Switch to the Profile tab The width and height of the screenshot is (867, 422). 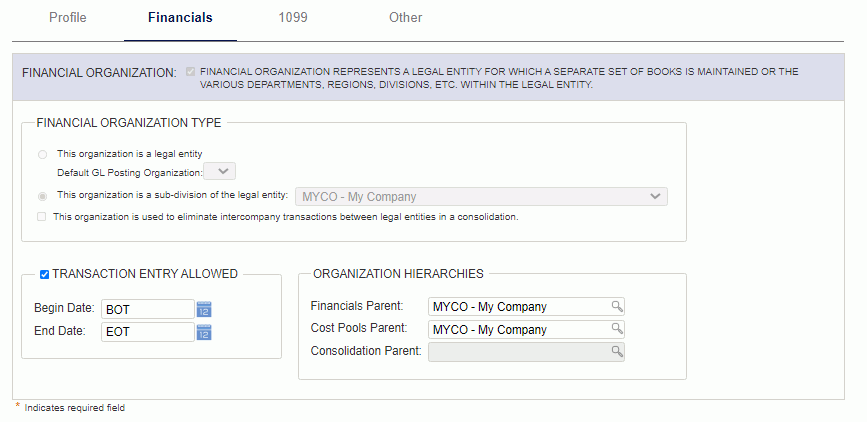67,17
